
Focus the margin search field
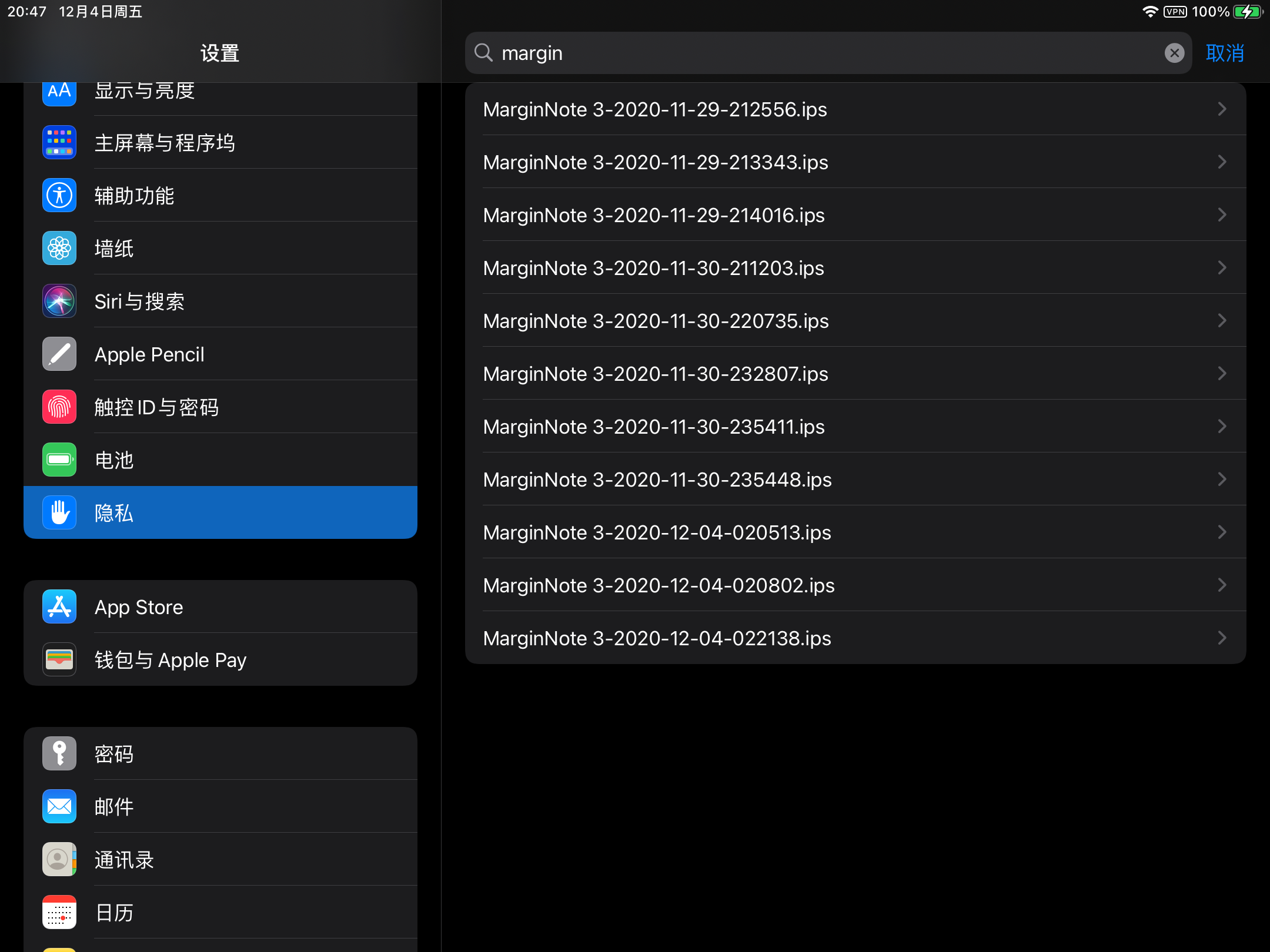pyautogui.click(x=828, y=53)
